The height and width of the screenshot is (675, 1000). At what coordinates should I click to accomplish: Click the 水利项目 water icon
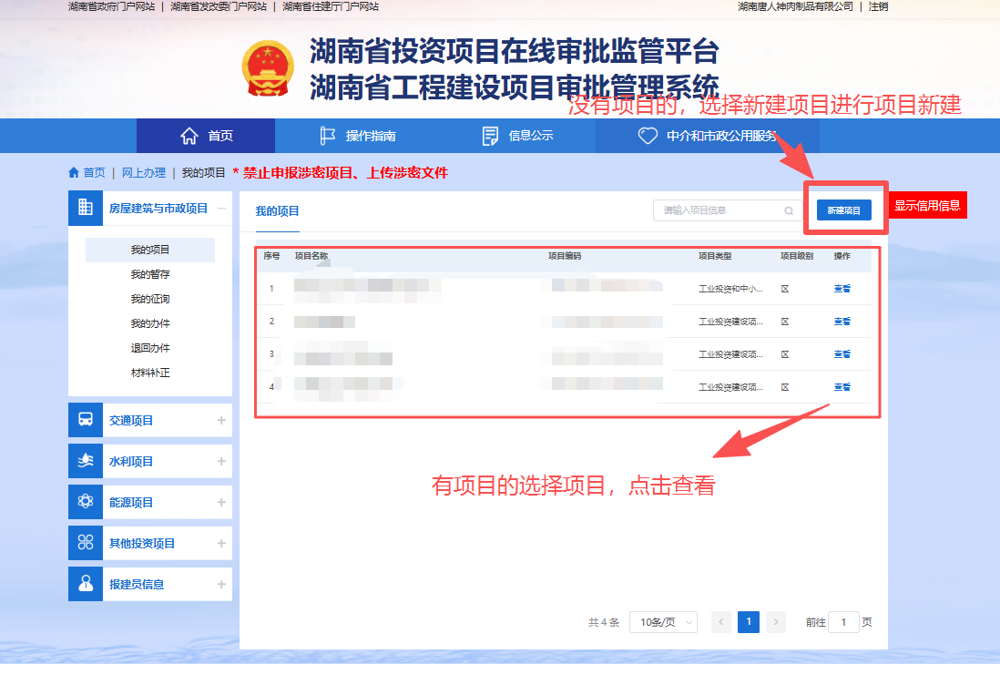point(85,461)
